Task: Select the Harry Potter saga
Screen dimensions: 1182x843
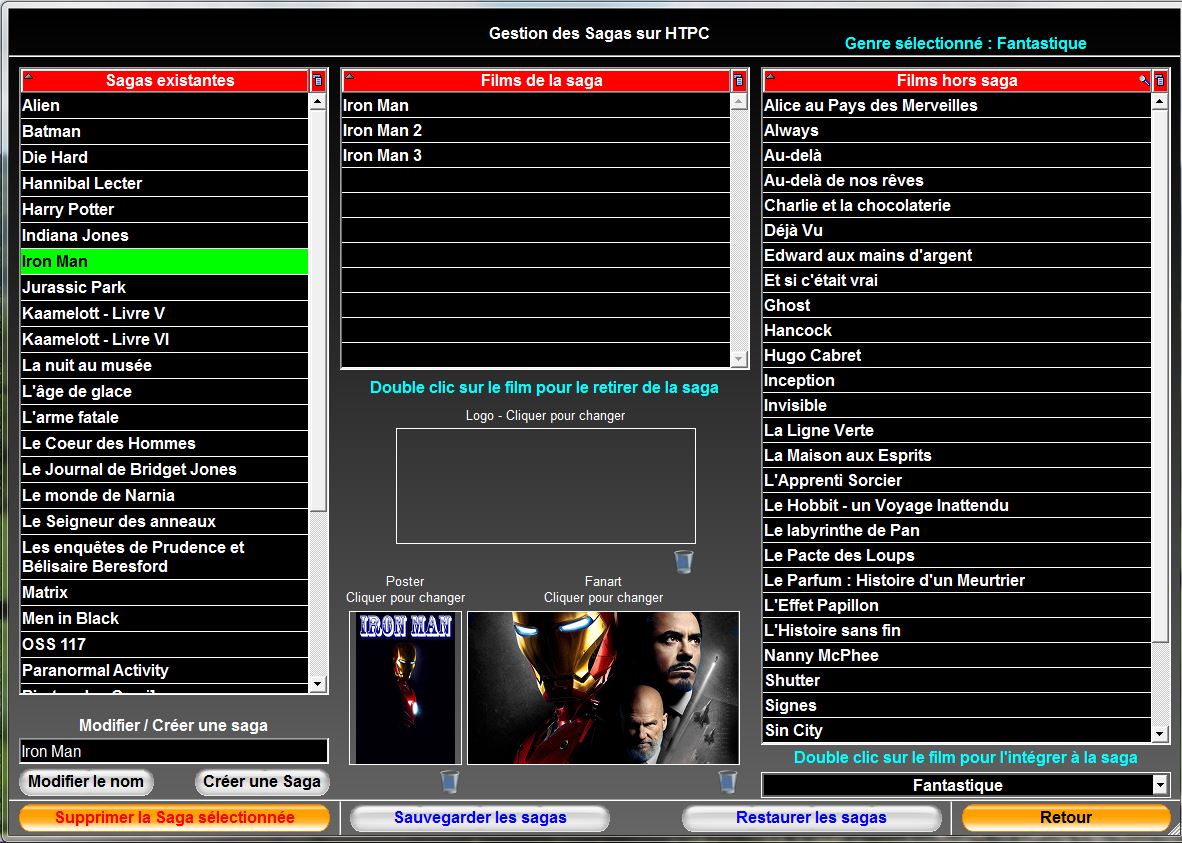Action: coord(164,210)
